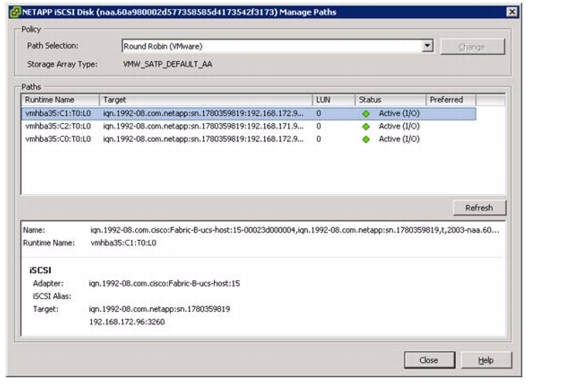Click target cell with 192.168.171.9...

(x=203, y=126)
